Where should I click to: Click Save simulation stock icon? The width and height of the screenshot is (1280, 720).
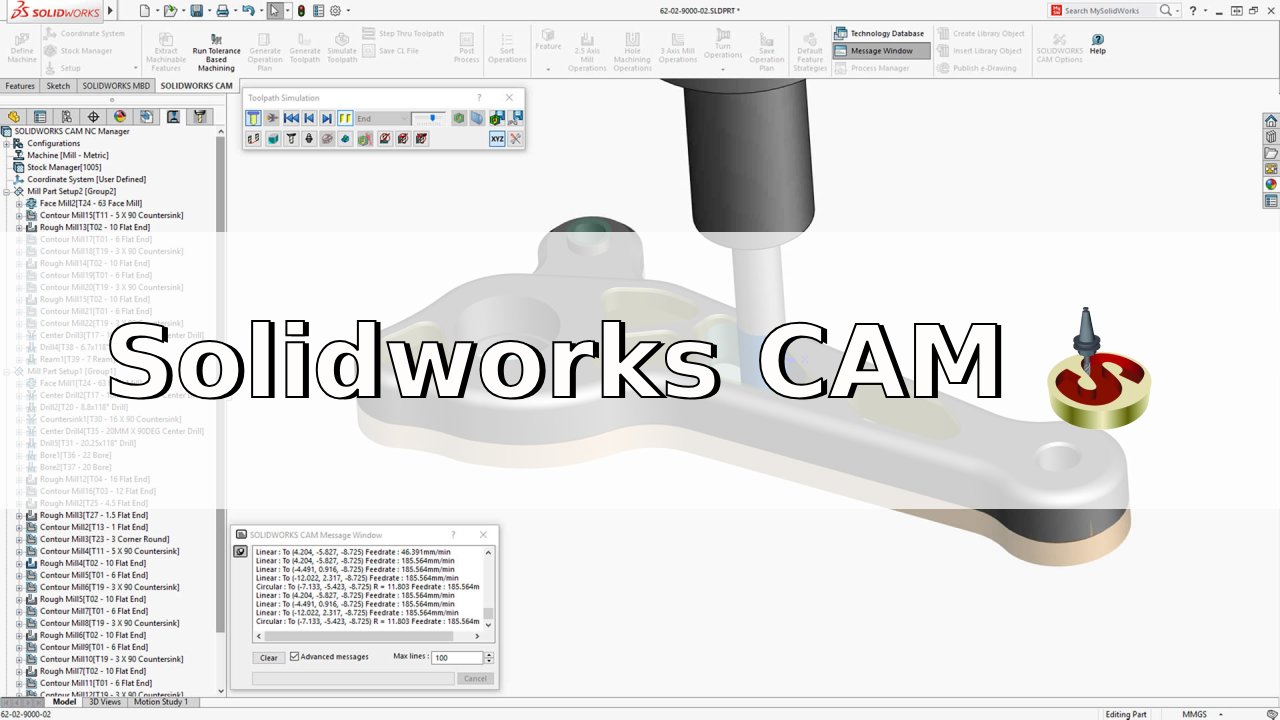pos(497,118)
